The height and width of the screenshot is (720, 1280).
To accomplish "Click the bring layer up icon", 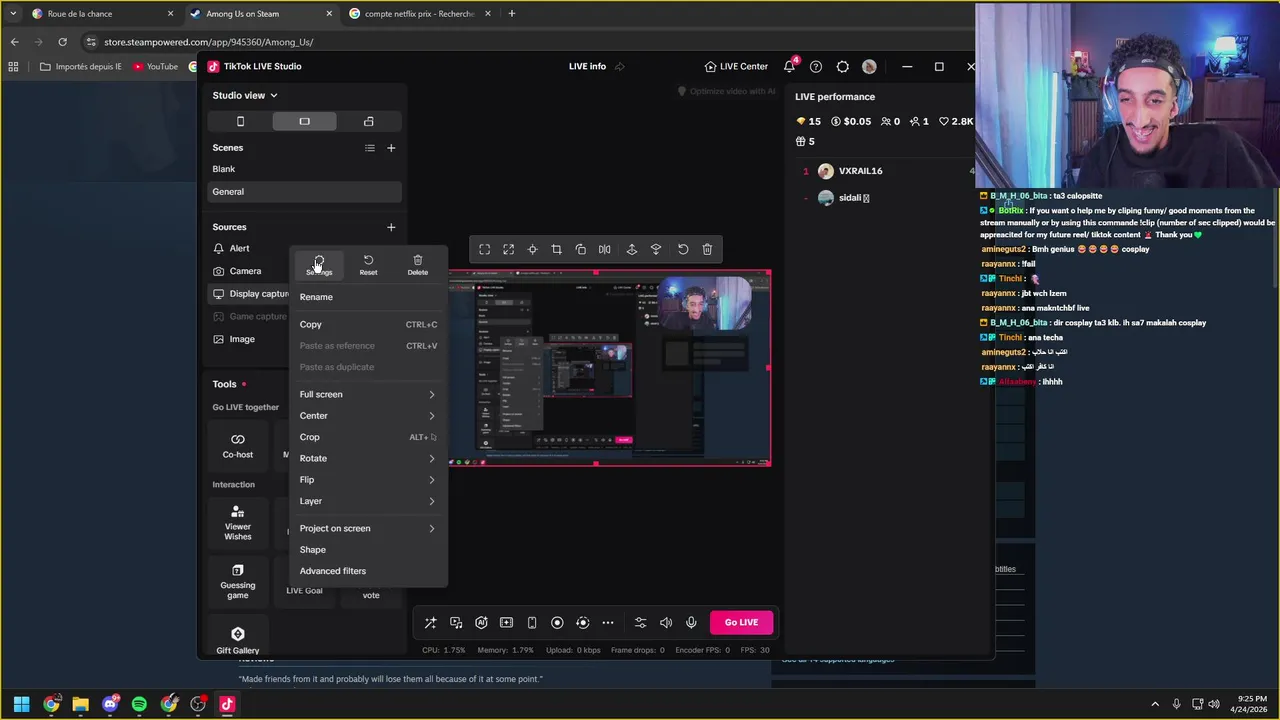I will coord(631,249).
